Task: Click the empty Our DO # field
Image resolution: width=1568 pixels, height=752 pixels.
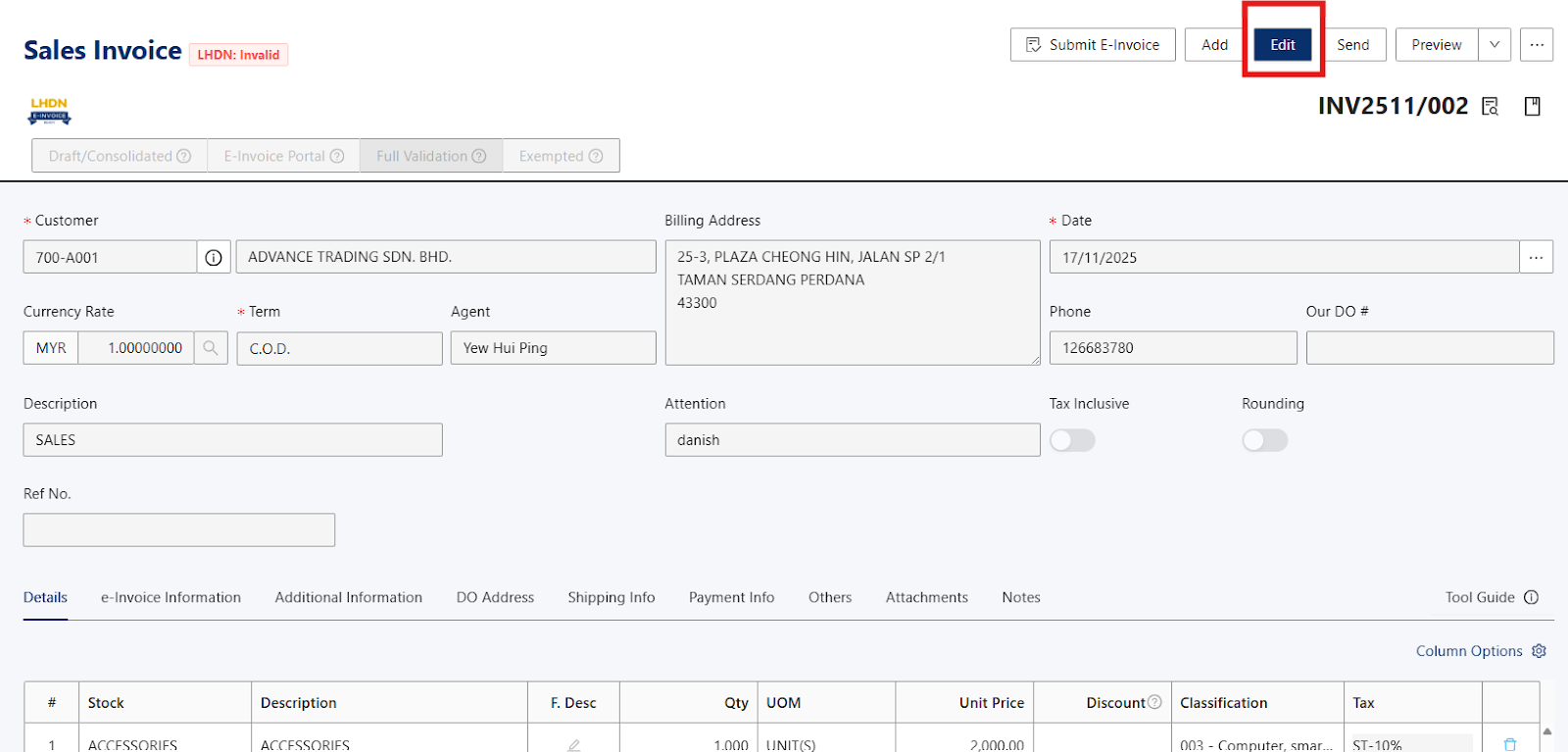Action: (x=1430, y=348)
